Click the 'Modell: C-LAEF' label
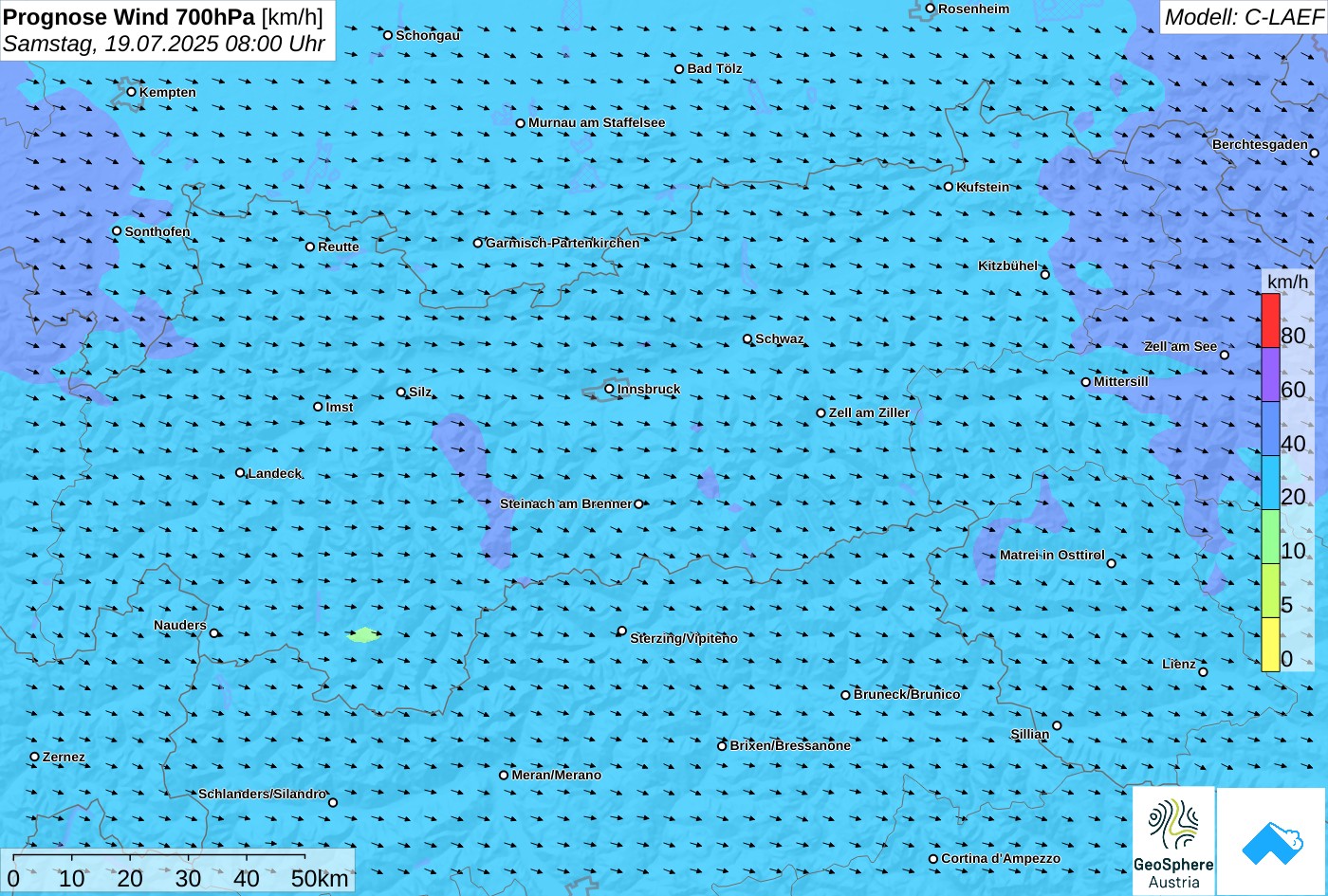The width and height of the screenshot is (1328, 896). (x=1243, y=17)
